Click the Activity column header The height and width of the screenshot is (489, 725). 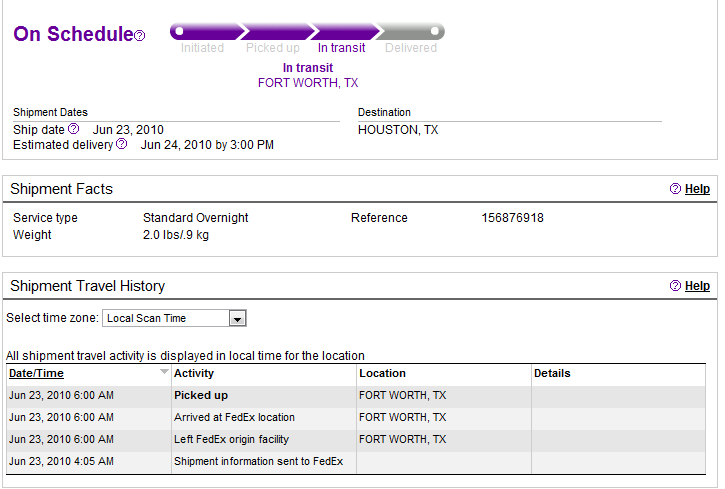(x=194, y=373)
